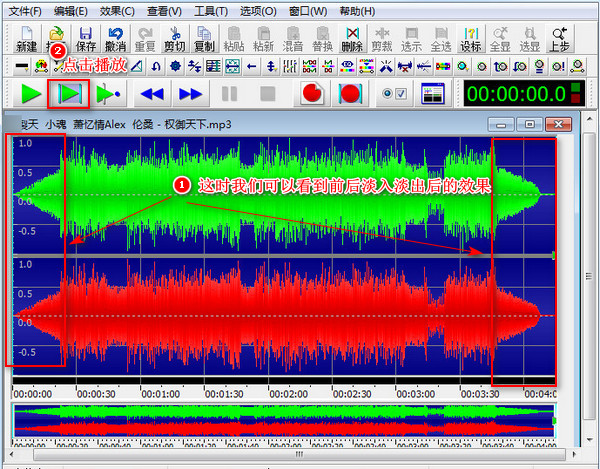Click the black dash effect icon
This screenshot has height=469, width=600.
click(21, 67)
